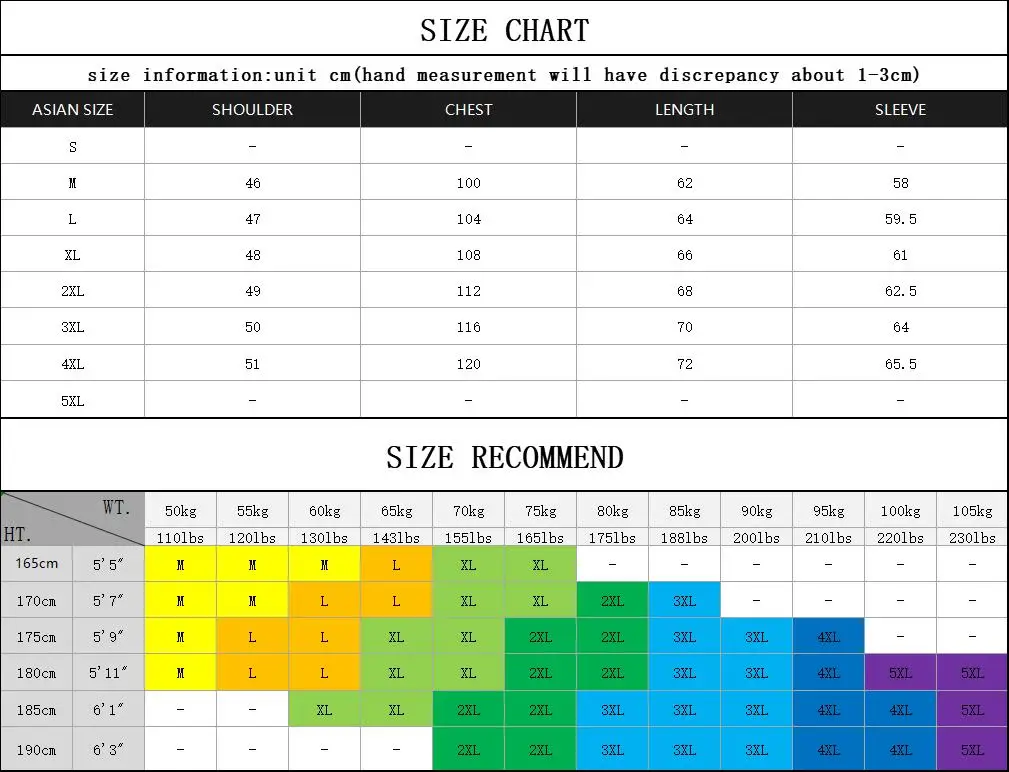Click the LENGTH column header
1009x772 pixels.
tap(685, 109)
